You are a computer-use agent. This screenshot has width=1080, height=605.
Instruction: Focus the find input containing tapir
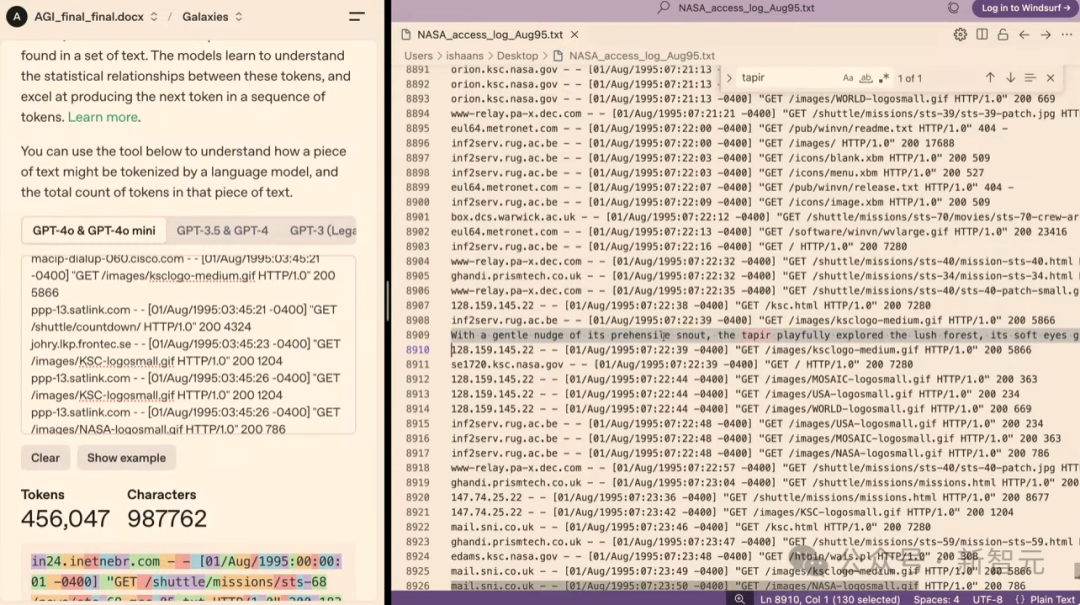pyautogui.click(x=787, y=78)
